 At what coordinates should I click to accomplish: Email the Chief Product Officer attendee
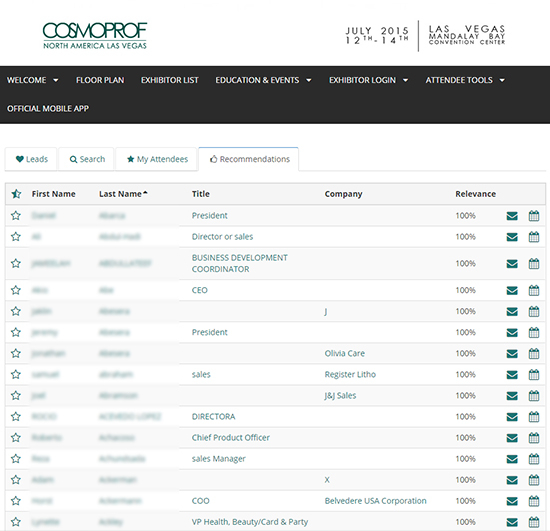(x=512, y=438)
